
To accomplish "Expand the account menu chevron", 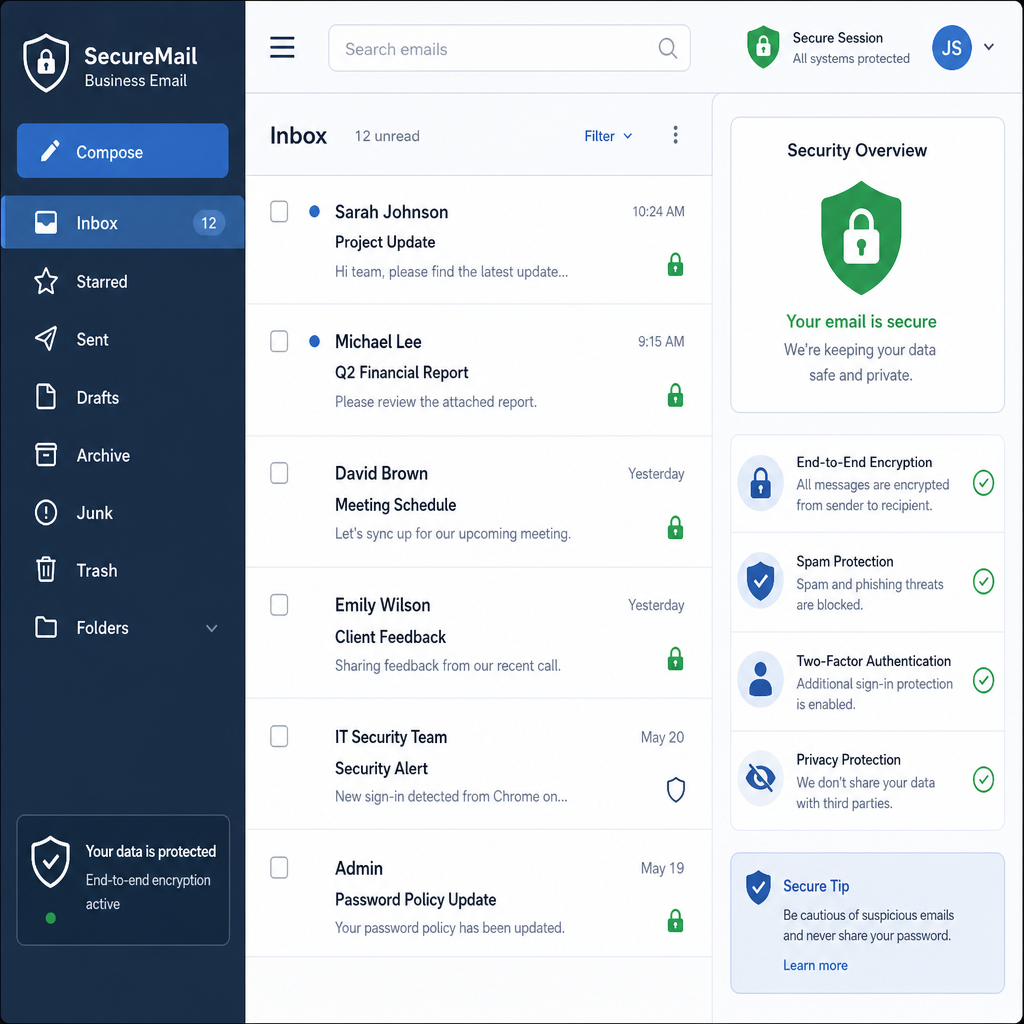I will click(x=989, y=47).
